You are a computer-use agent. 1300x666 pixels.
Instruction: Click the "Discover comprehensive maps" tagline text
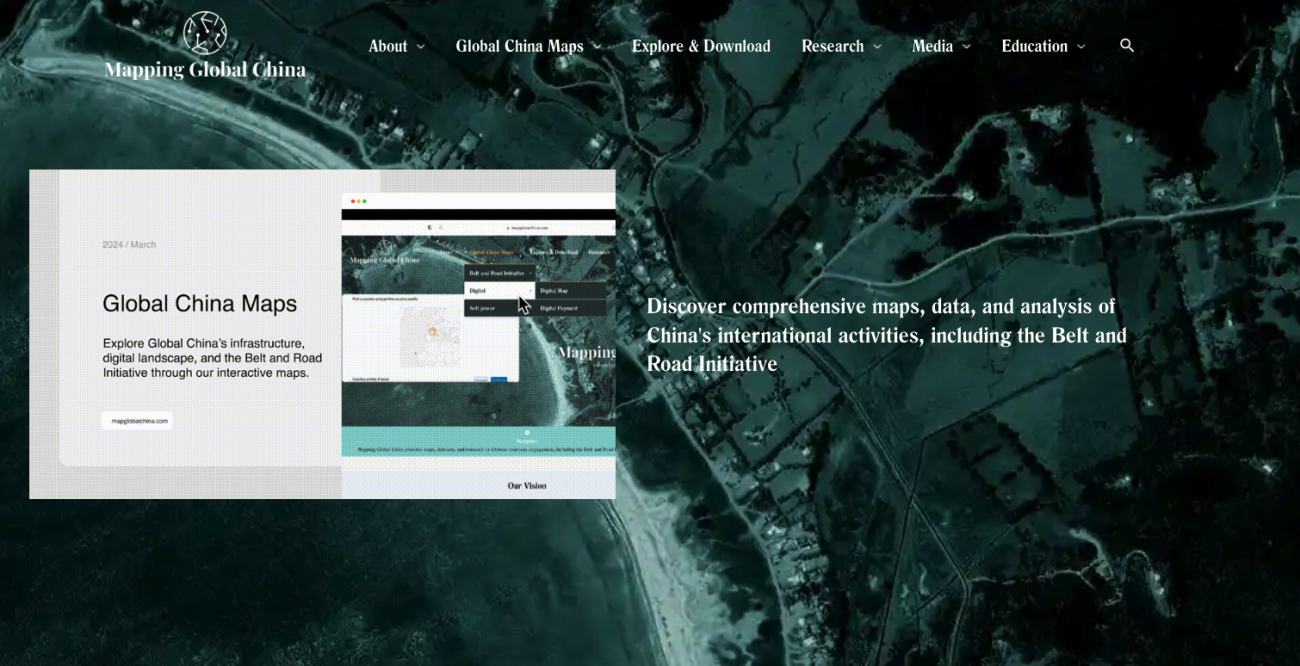pyautogui.click(x=887, y=335)
